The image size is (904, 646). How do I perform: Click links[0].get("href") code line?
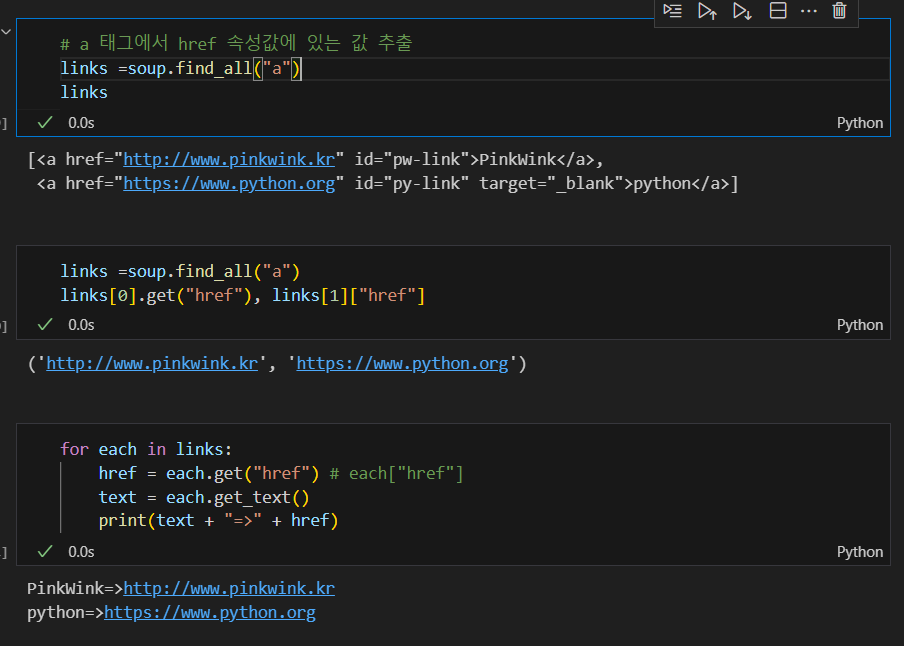pos(243,295)
